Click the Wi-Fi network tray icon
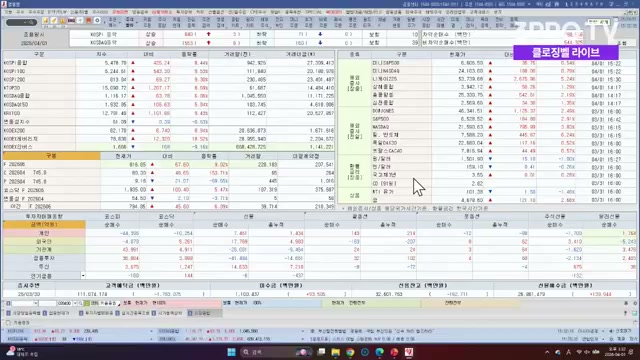640x360 pixels. [x=579, y=352]
